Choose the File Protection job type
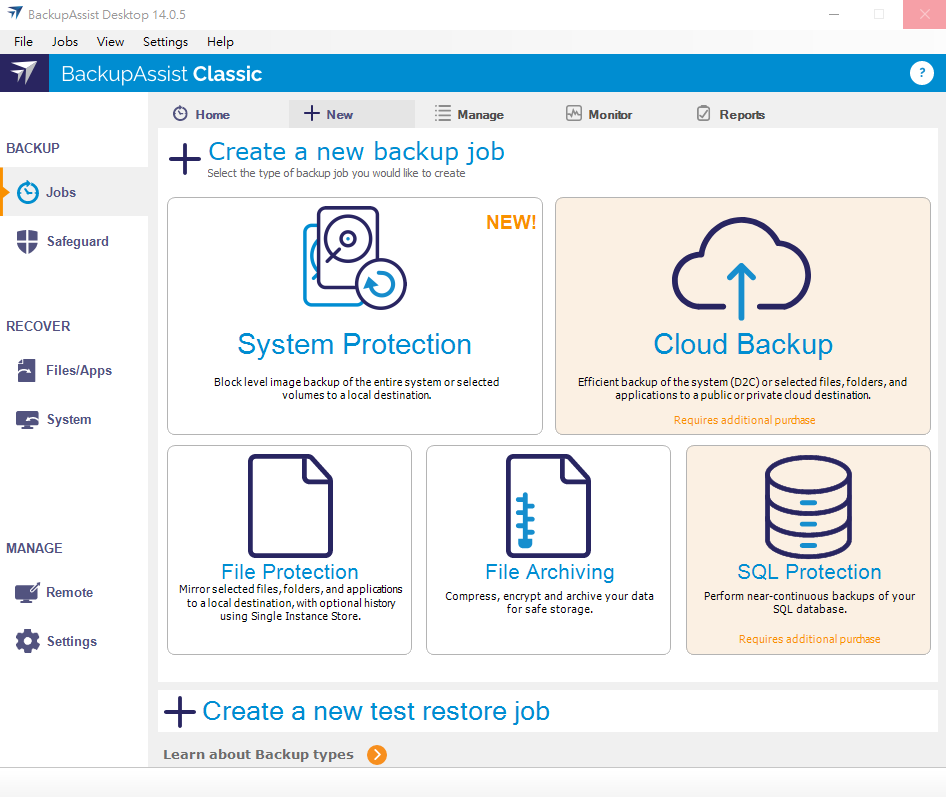This screenshot has height=797, width=946. (x=290, y=550)
